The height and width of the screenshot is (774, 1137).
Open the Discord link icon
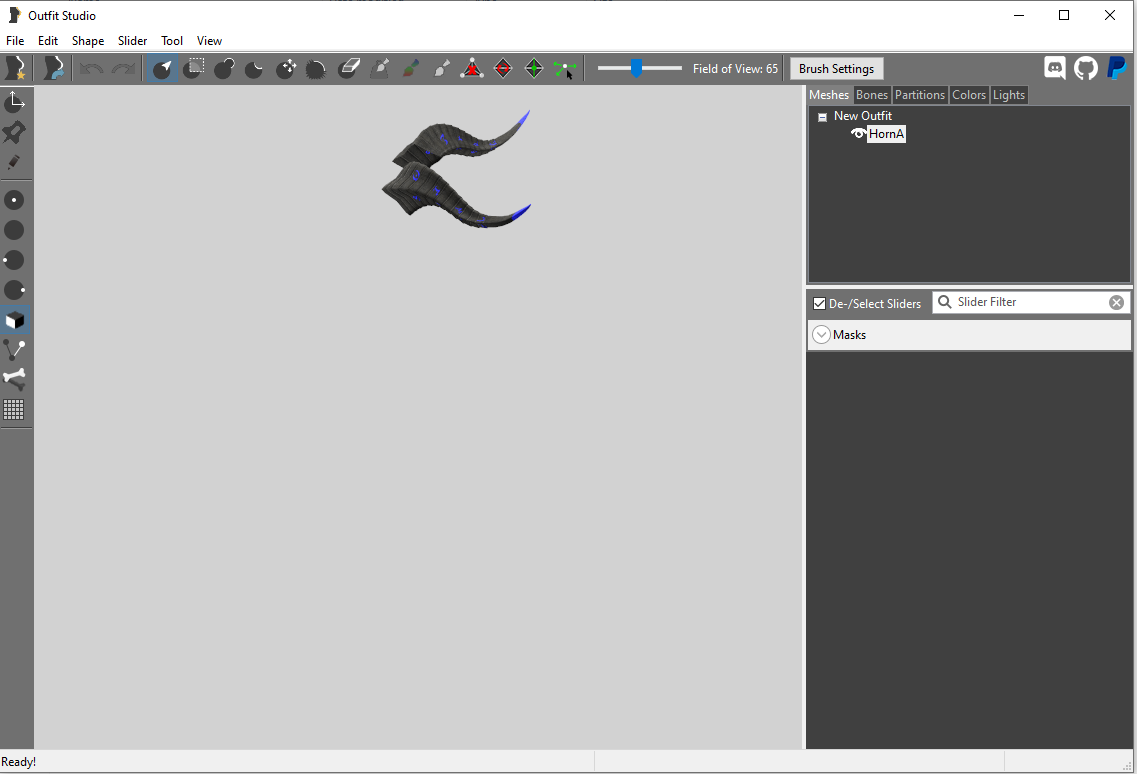coord(1055,68)
